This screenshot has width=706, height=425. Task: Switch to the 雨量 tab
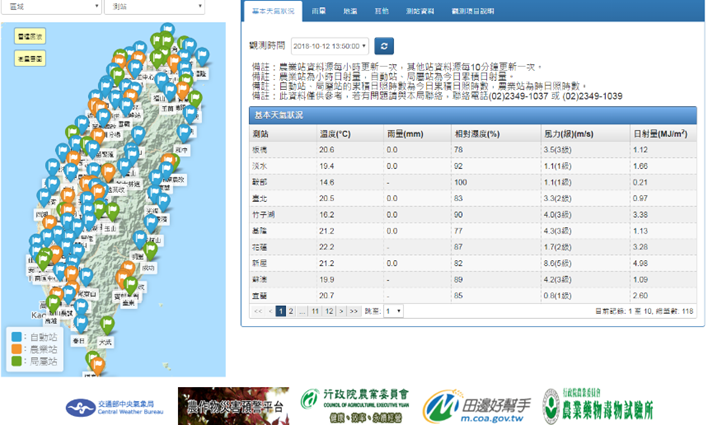pyautogui.click(x=319, y=11)
